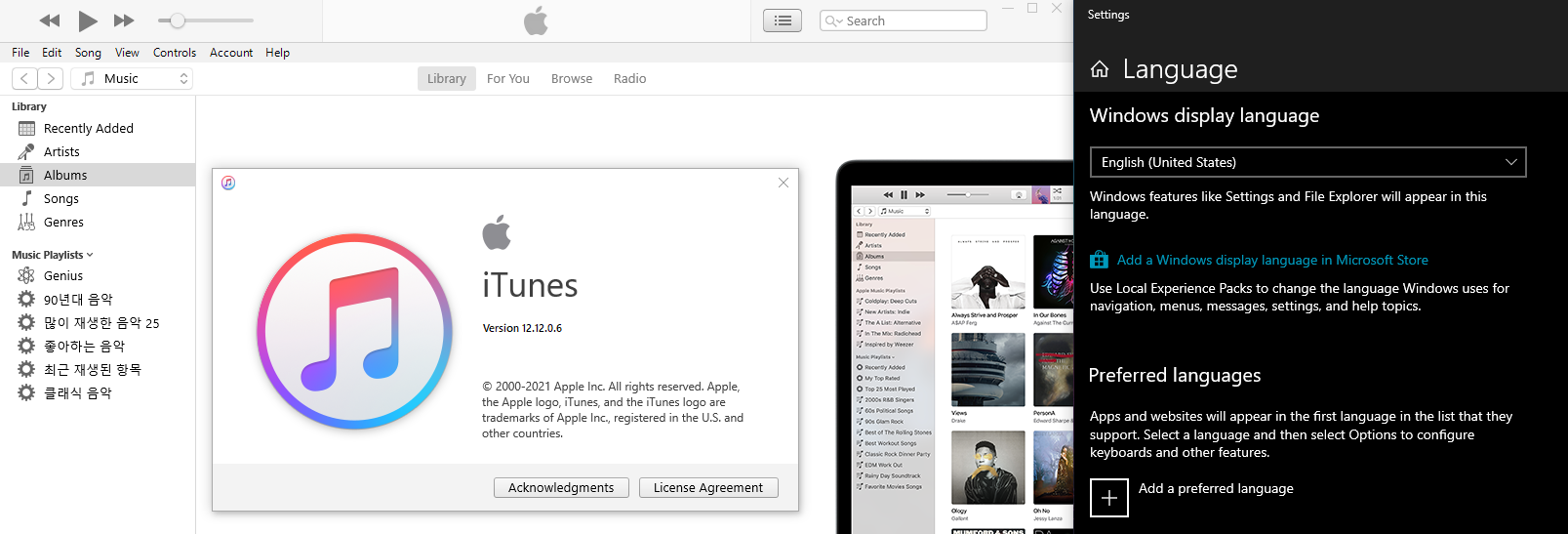Minimize the iTunes window
The height and width of the screenshot is (534, 1568).
(x=1008, y=8)
